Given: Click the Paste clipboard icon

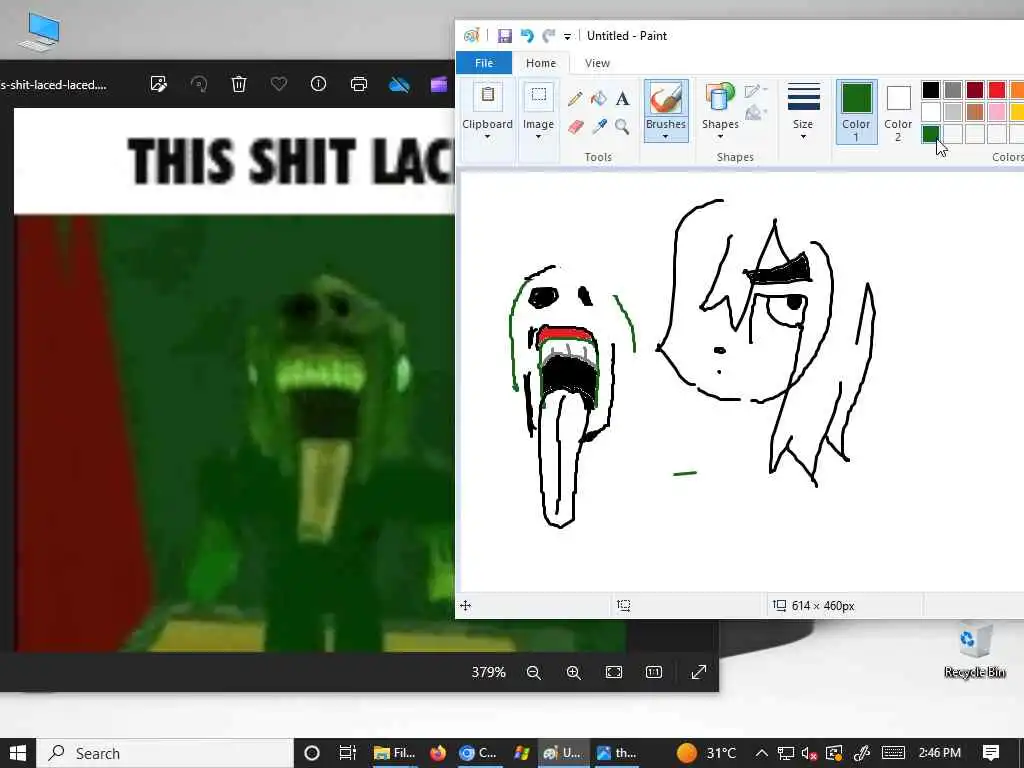Looking at the screenshot, I should point(487,97).
